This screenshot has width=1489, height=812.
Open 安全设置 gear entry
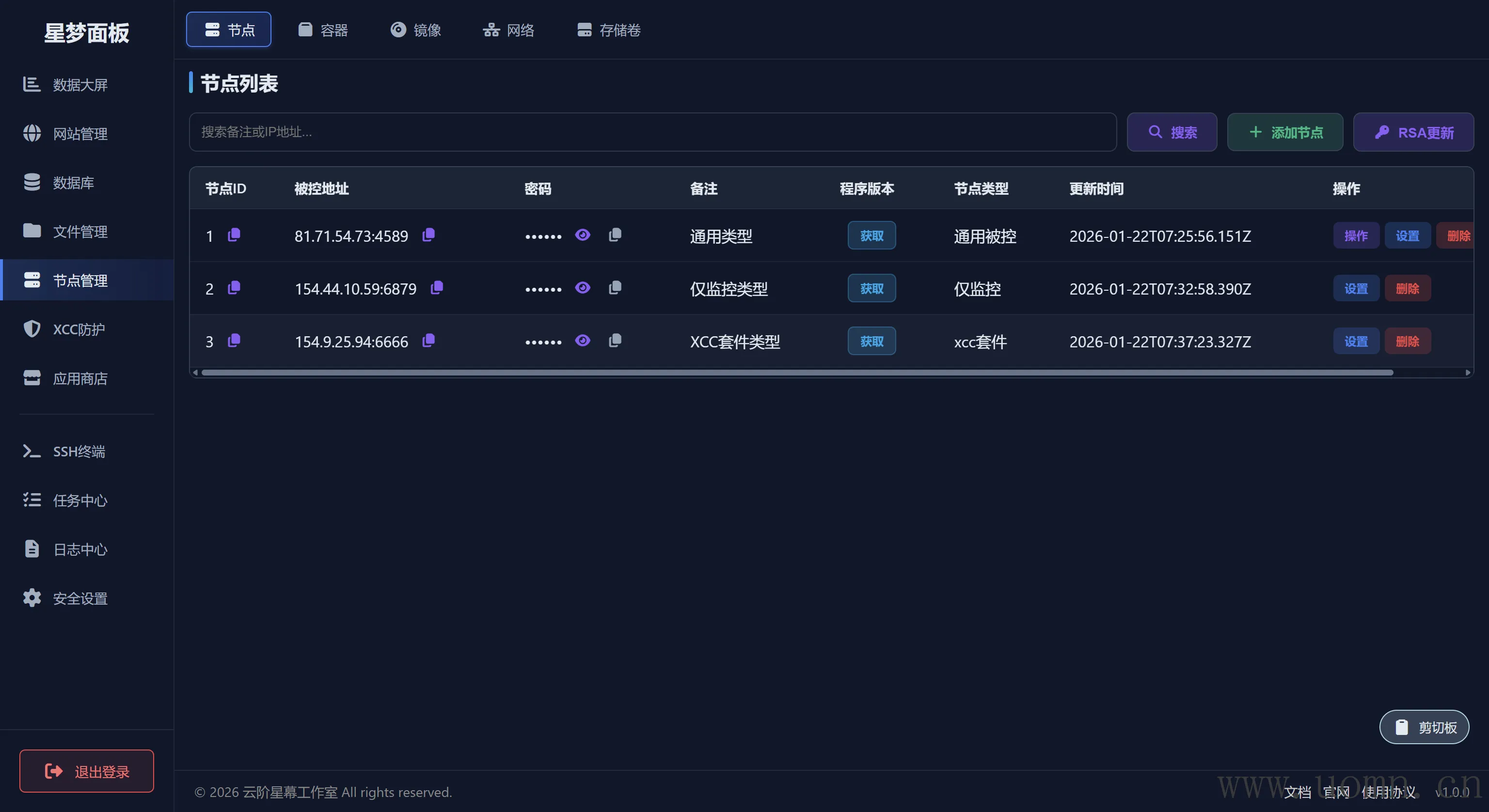[x=80, y=598]
